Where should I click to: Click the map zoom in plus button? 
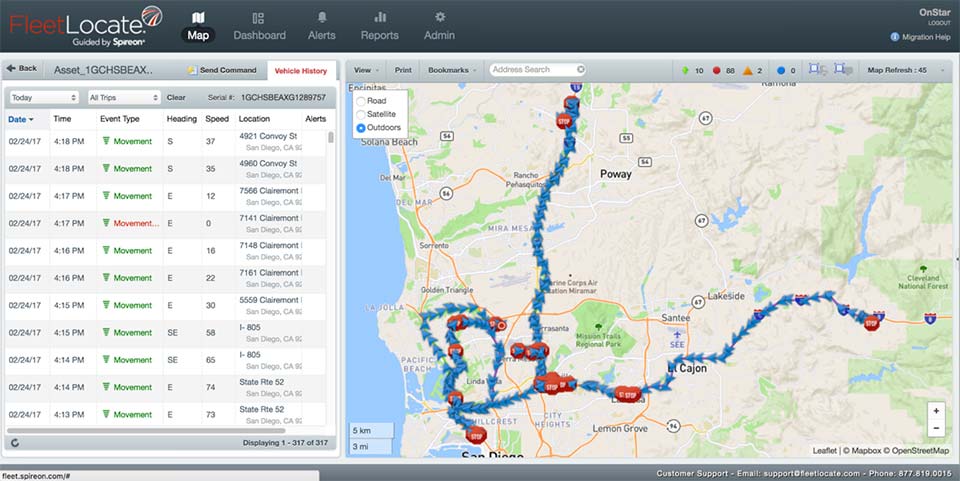pos(936,410)
